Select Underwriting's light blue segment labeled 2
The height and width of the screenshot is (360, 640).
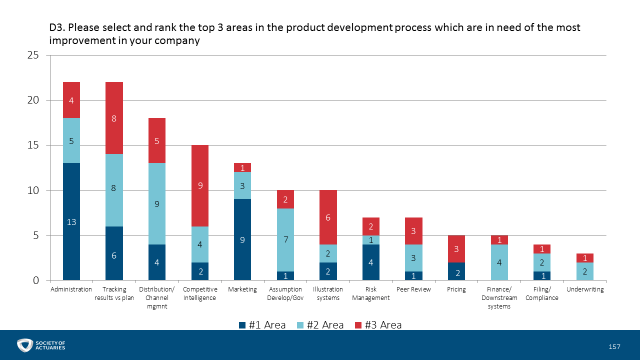click(x=585, y=271)
